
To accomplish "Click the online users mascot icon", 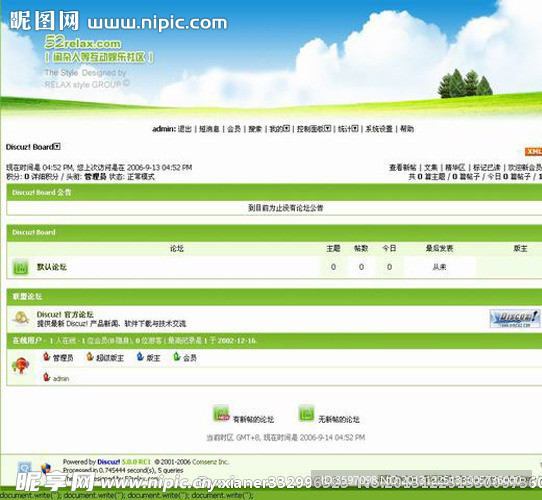I will tap(20, 365).
